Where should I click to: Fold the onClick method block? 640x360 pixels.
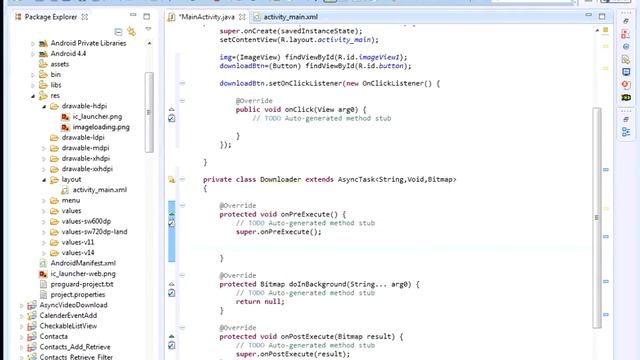[182, 101]
